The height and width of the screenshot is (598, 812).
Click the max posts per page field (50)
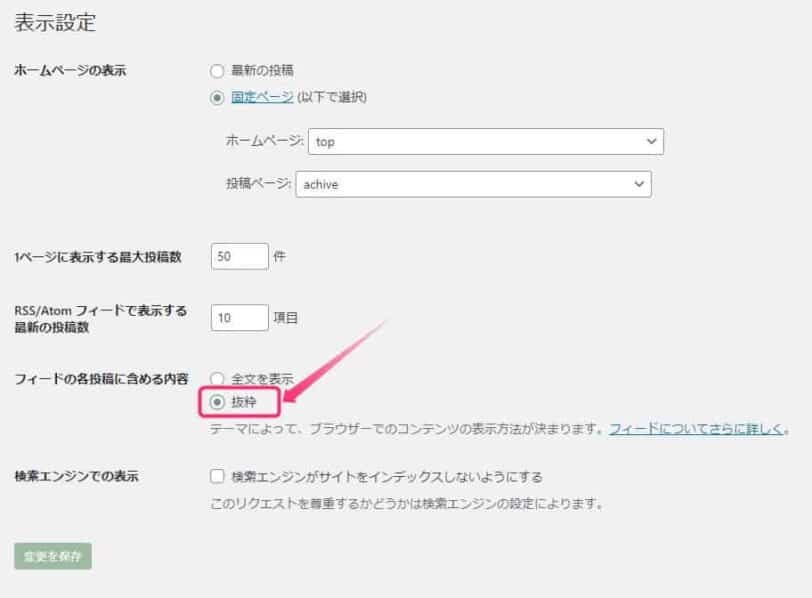point(240,256)
